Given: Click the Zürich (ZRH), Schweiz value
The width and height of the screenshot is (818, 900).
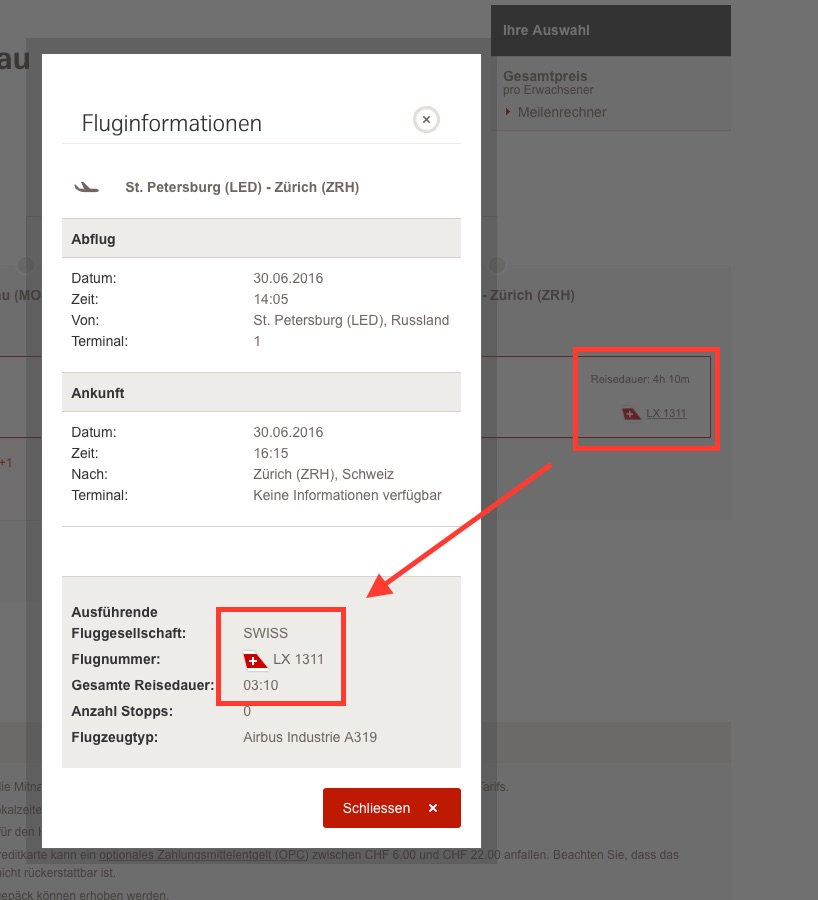Looking at the screenshot, I should 323,474.
